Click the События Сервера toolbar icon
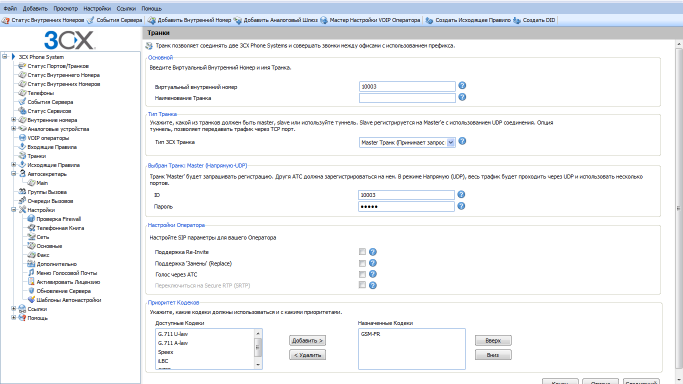Image resolution: width=683 pixels, height=384 pixels. pyautogui.click(x=91, y=20)
